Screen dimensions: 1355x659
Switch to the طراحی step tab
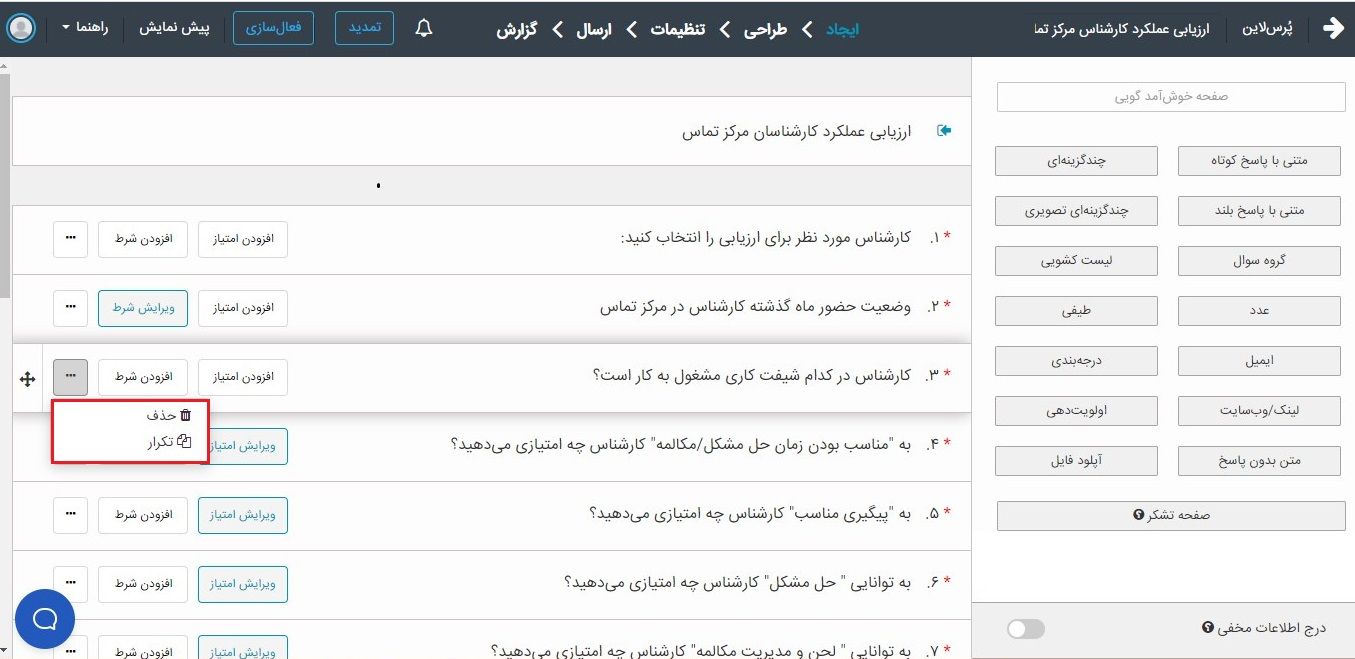tap(764, 29)
